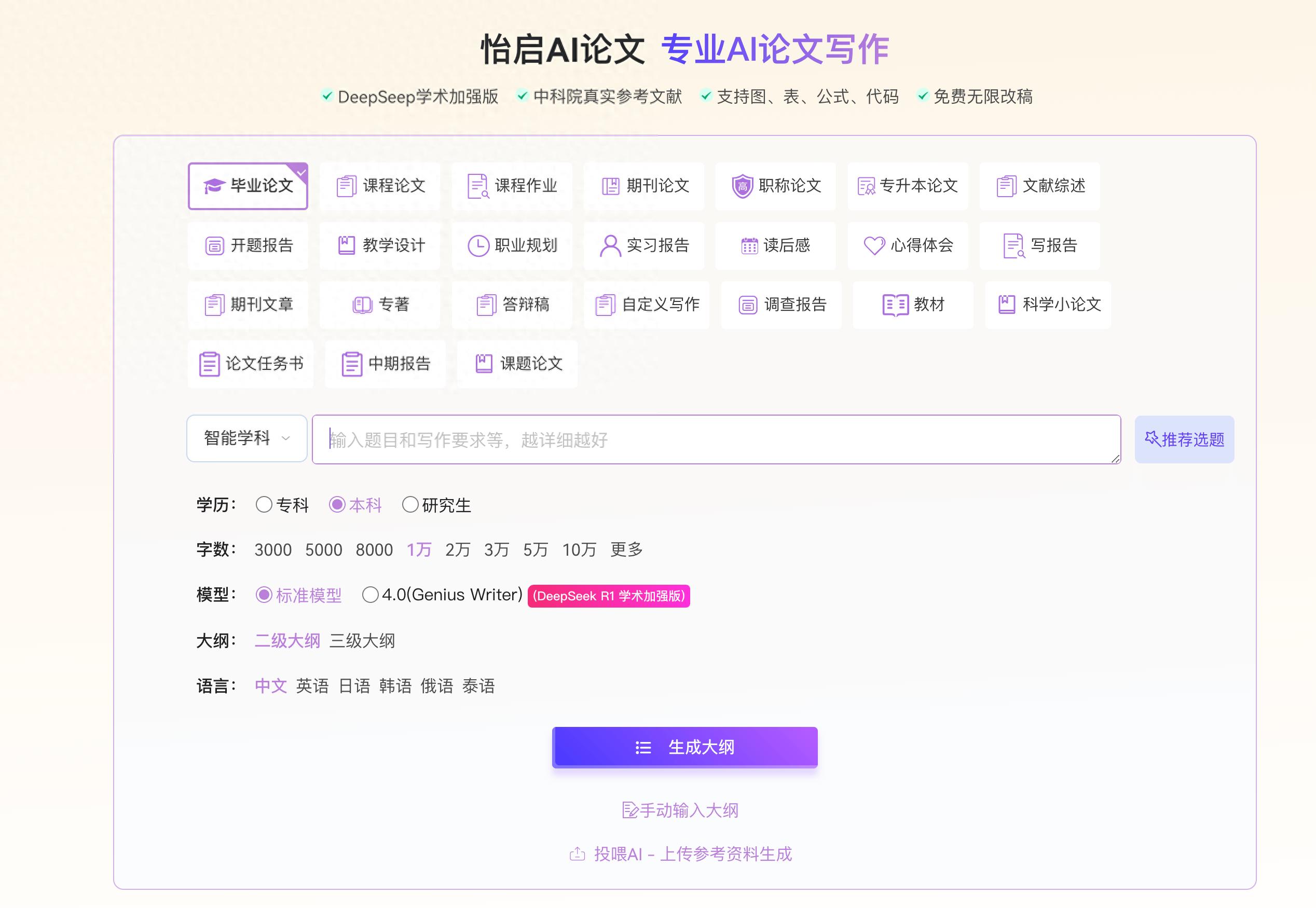Click the graduation cap icon on 毕业论文

click(214, 186)
